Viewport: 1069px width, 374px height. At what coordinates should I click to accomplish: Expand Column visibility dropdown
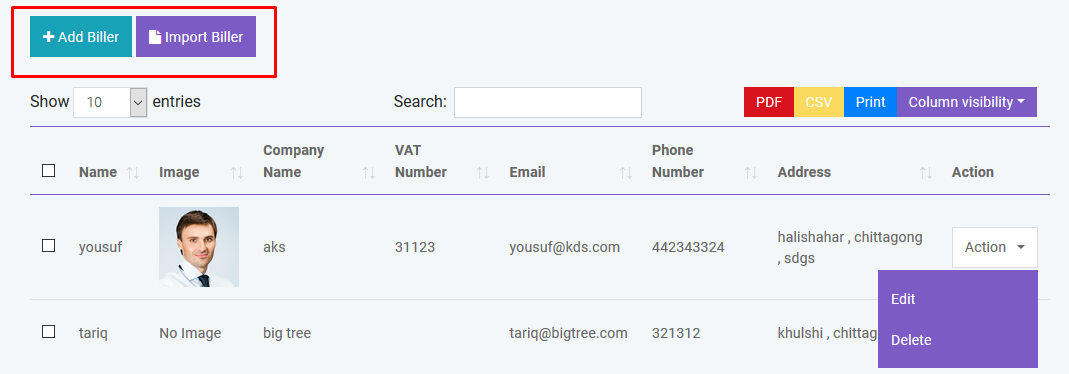click(967, 102)
